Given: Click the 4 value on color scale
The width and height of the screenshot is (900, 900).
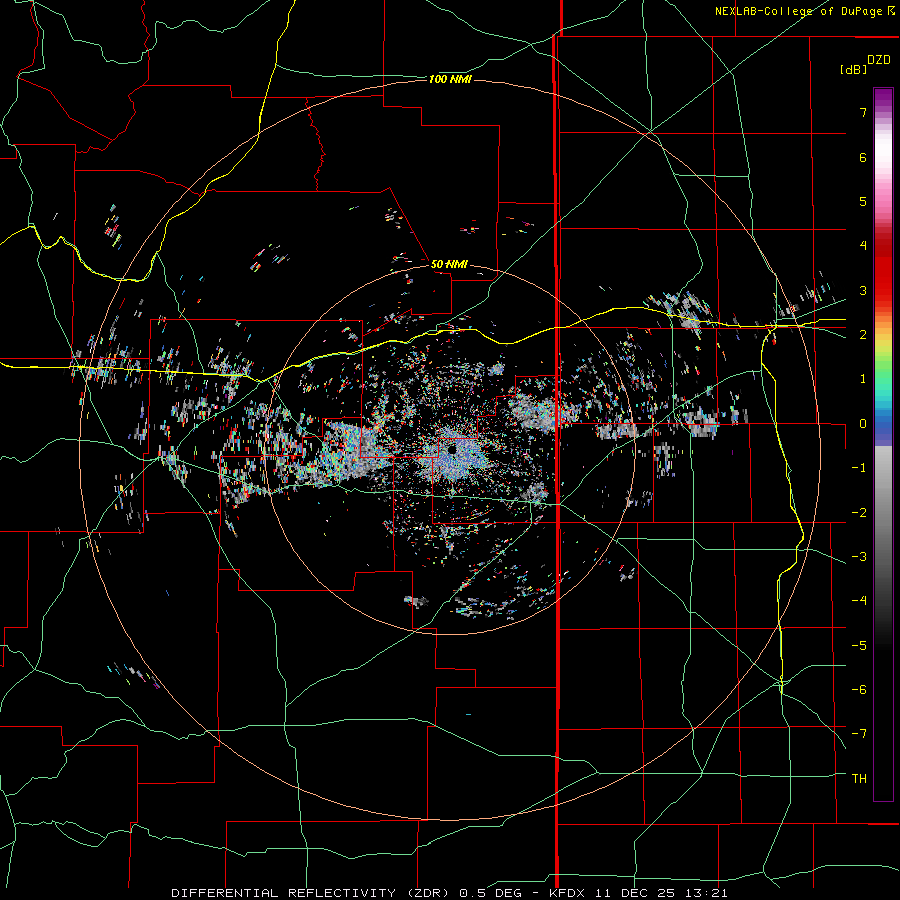Looking at the screenshot, I should (x=863, y=246).
